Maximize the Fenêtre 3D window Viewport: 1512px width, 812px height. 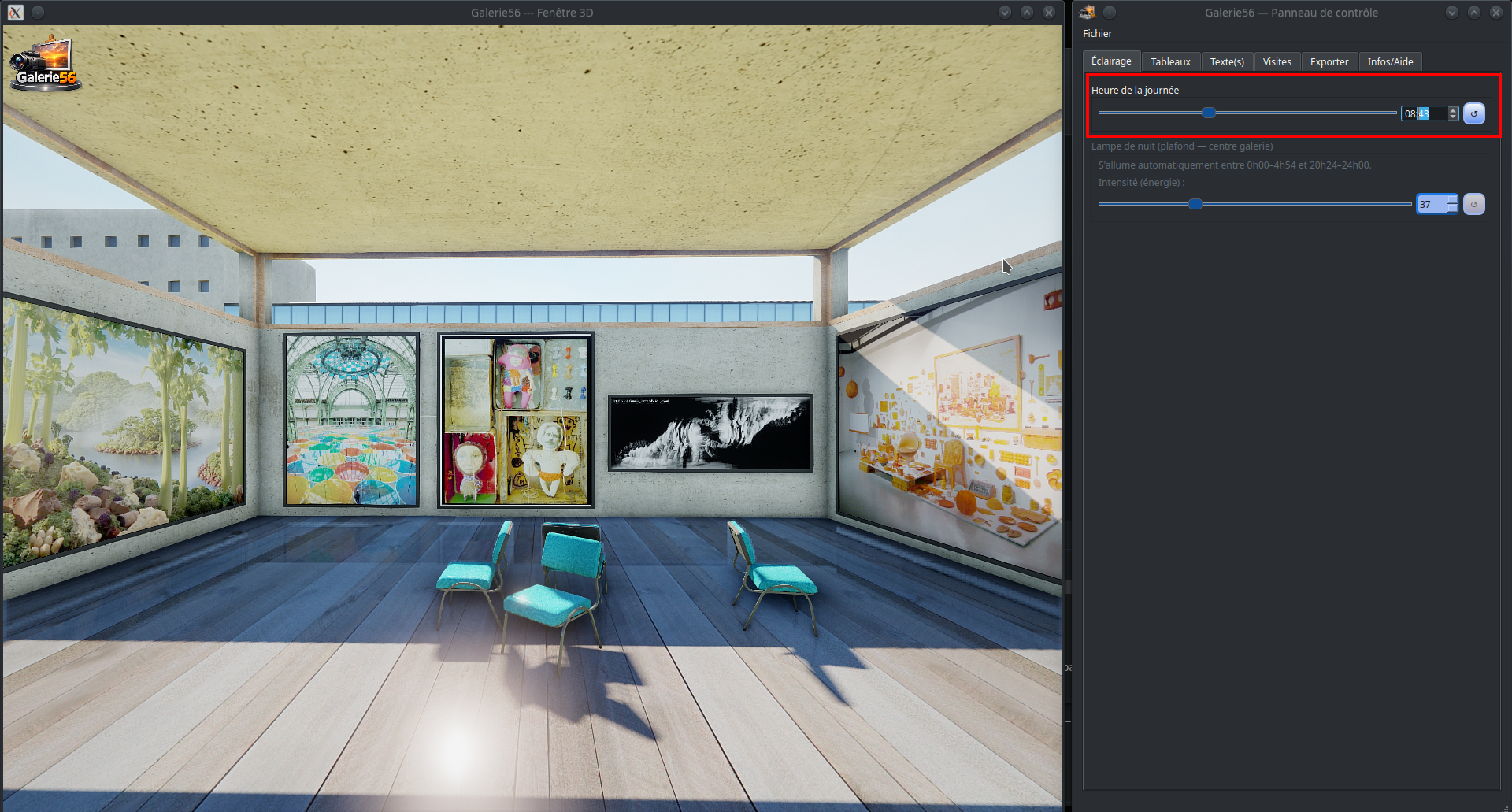1026,13
